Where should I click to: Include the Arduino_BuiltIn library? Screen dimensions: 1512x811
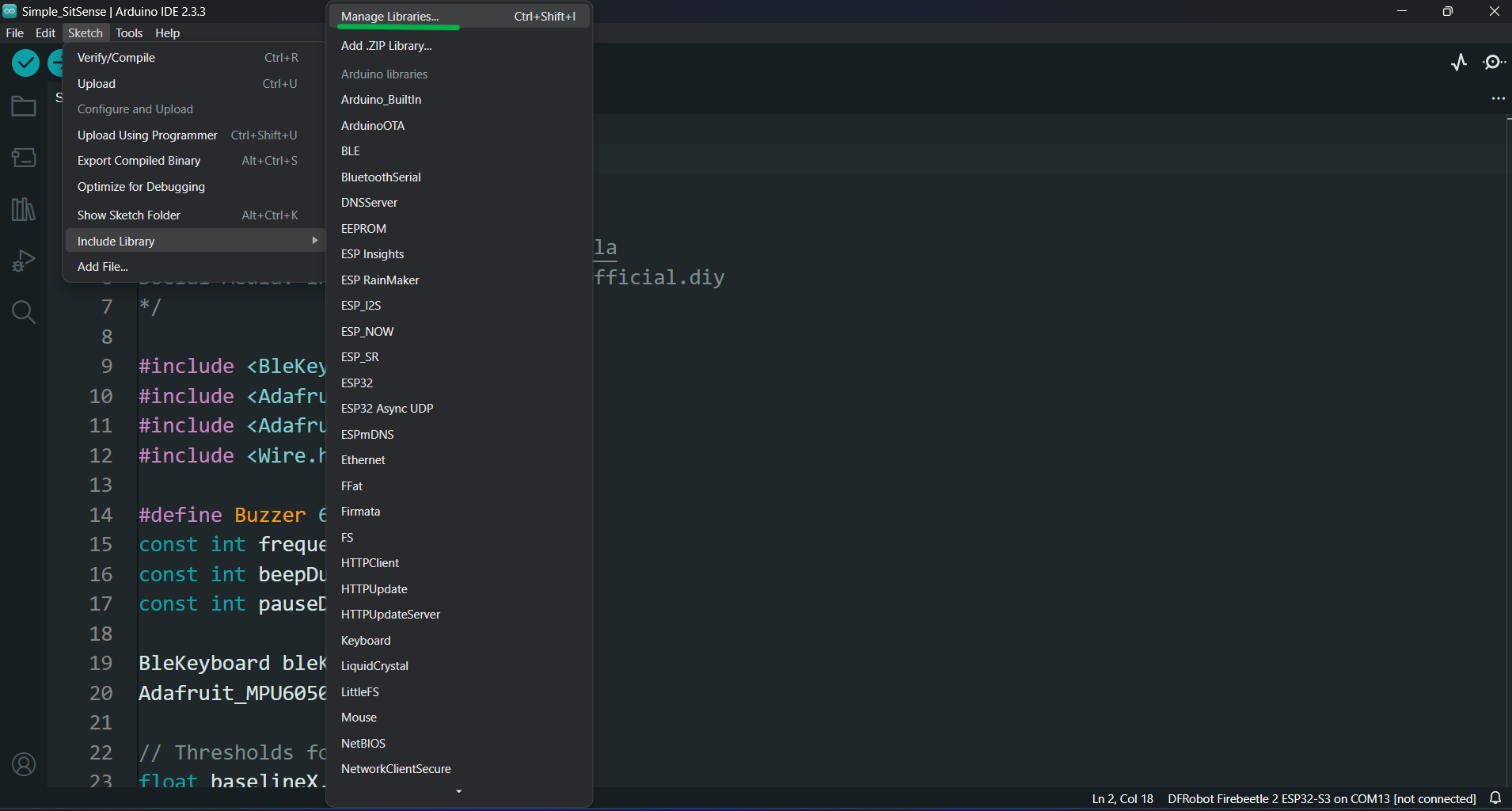pyautogui.click(x=459, y=100)
